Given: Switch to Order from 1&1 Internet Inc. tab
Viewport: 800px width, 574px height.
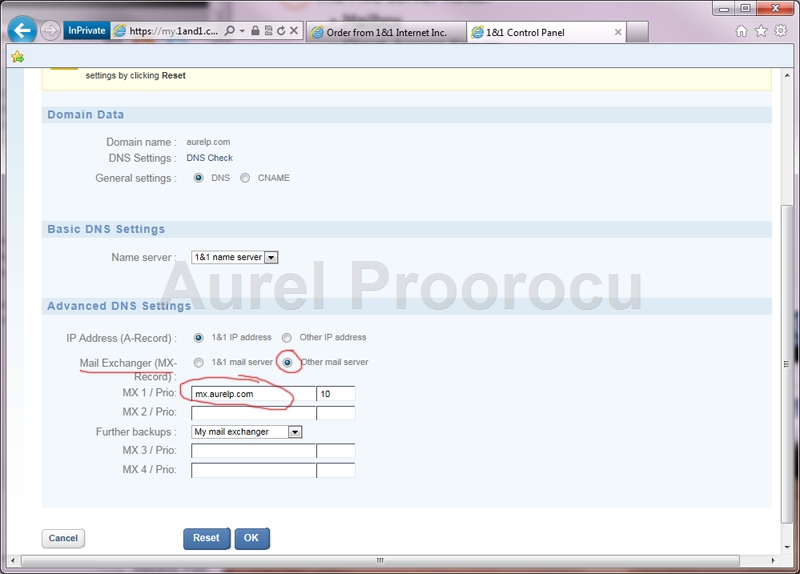Looking at the screenshot, I should (386, 32).
